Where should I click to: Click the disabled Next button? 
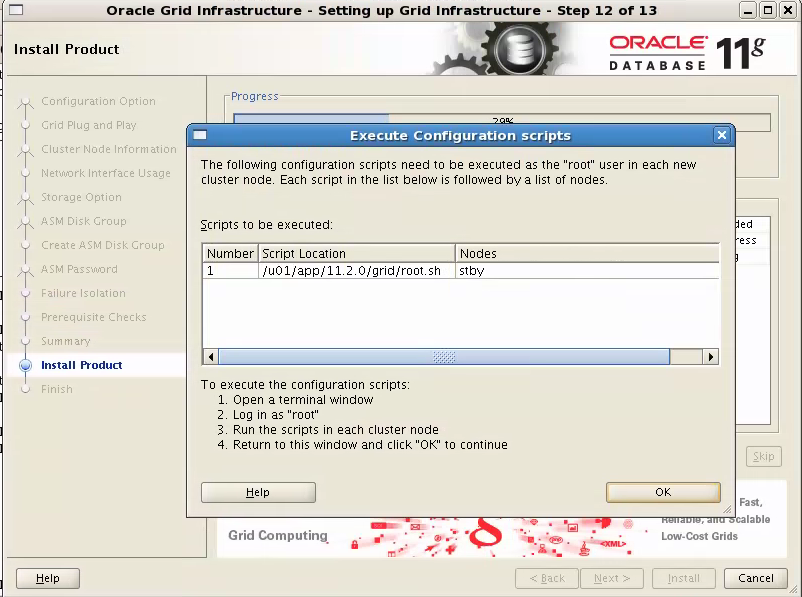pos(611,578)
